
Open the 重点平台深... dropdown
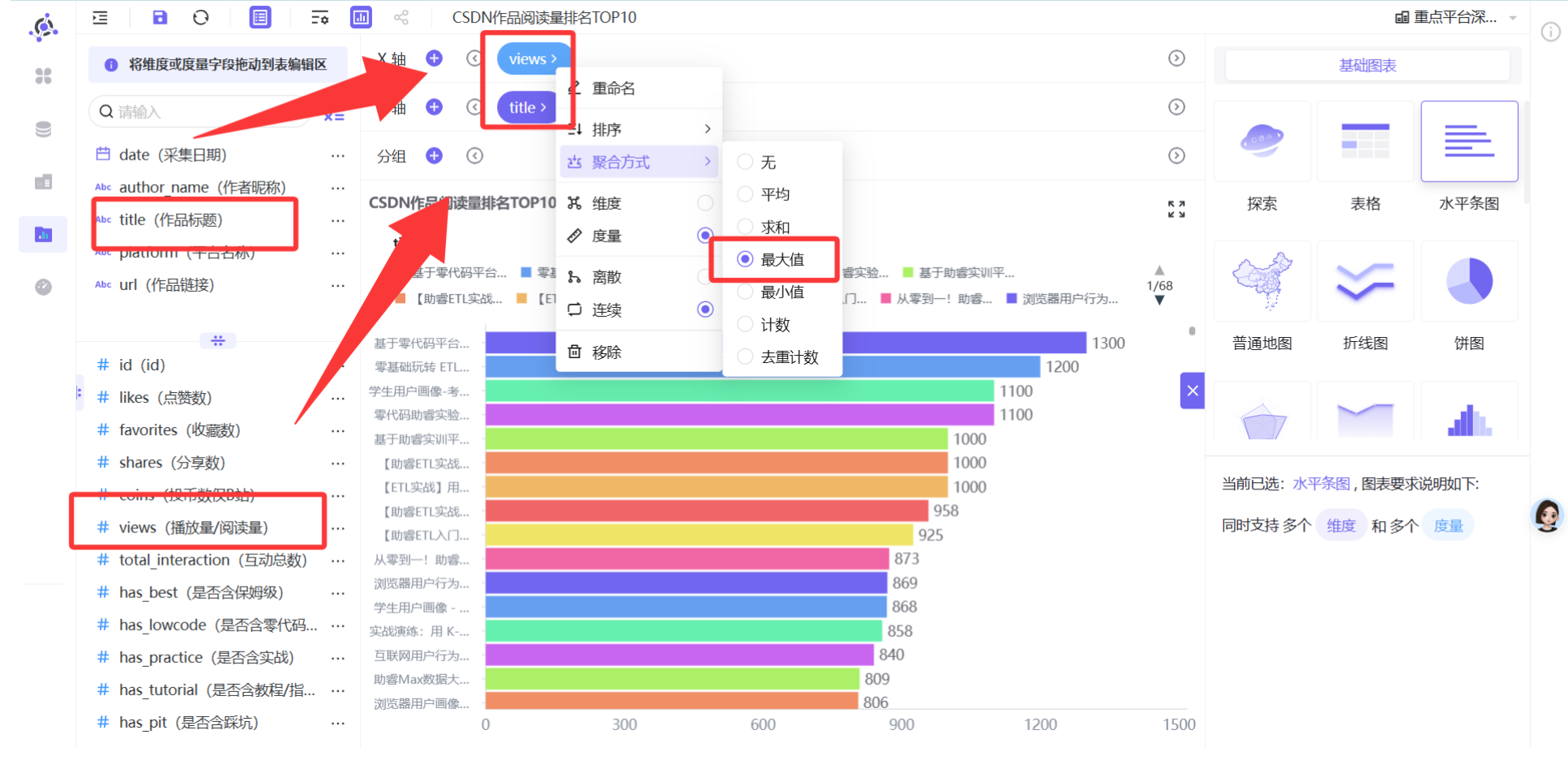coord(1456,17)
